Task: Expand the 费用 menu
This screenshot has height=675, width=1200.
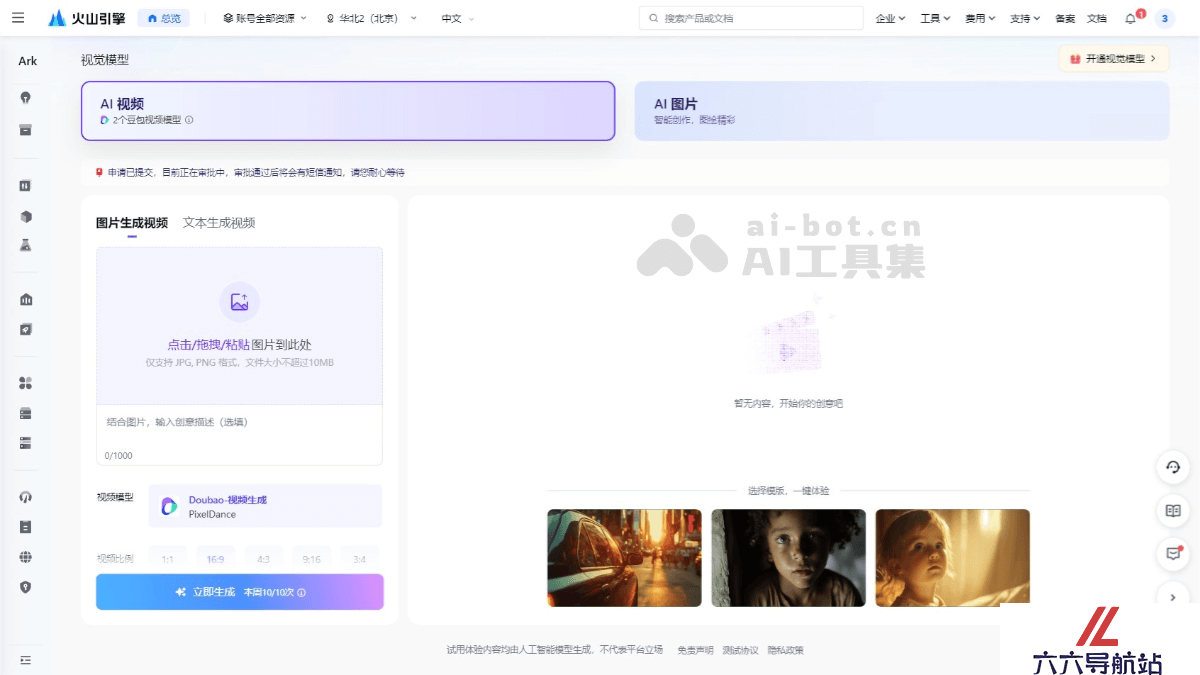Action: click(x=980, y=18)
